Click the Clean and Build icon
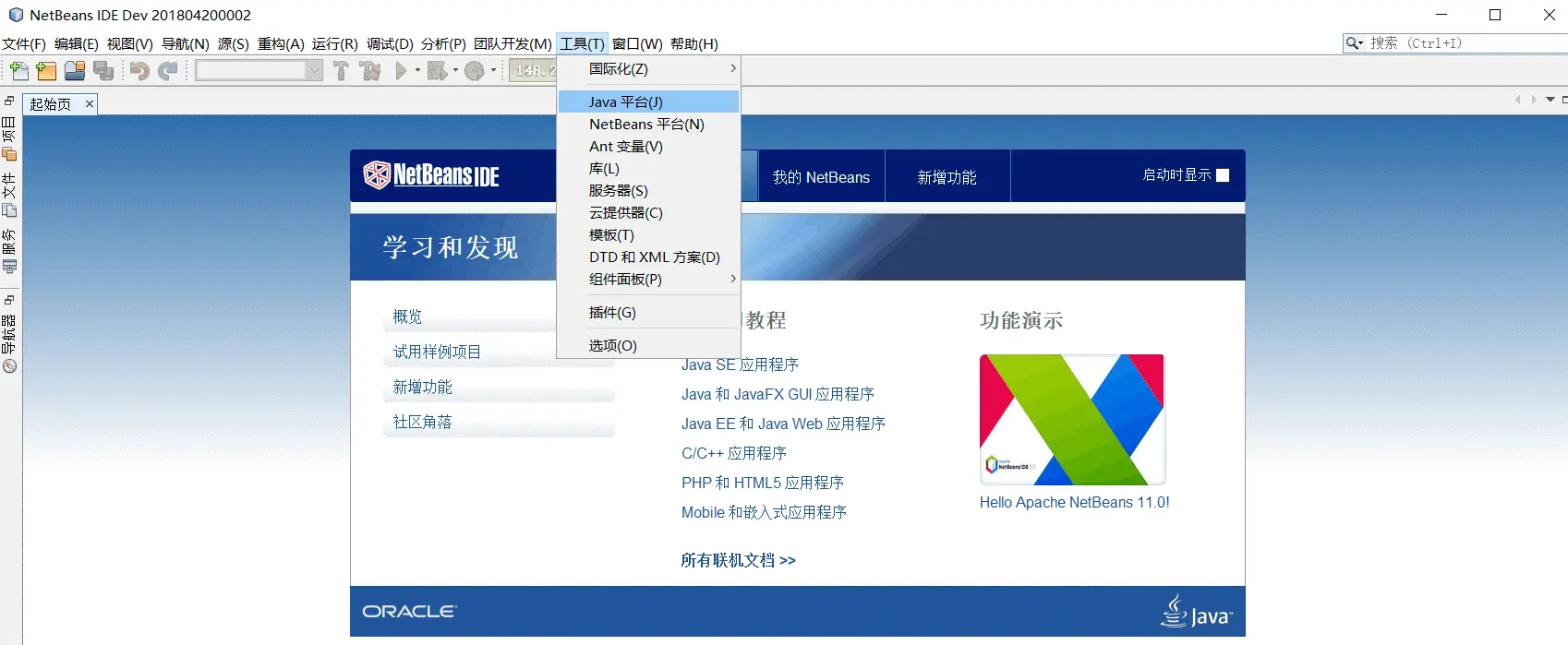 tap(370, 71)
